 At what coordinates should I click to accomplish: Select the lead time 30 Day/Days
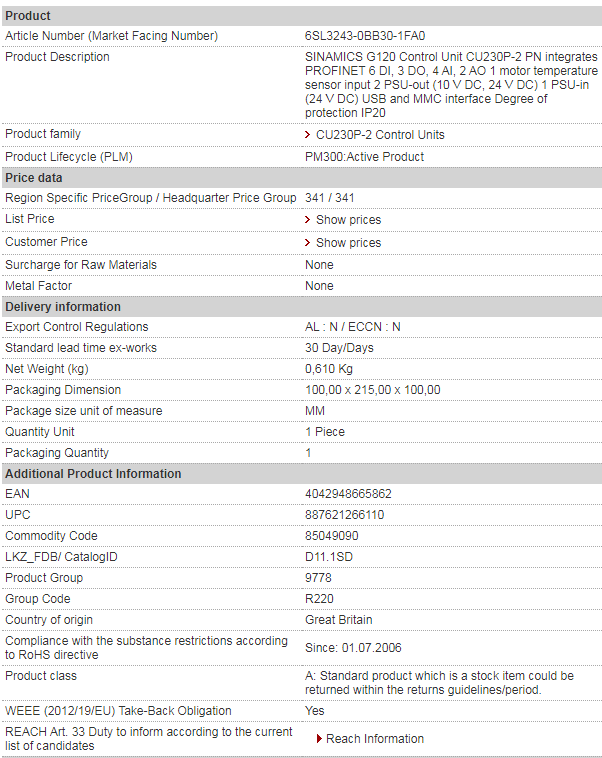tap(339, 348)
